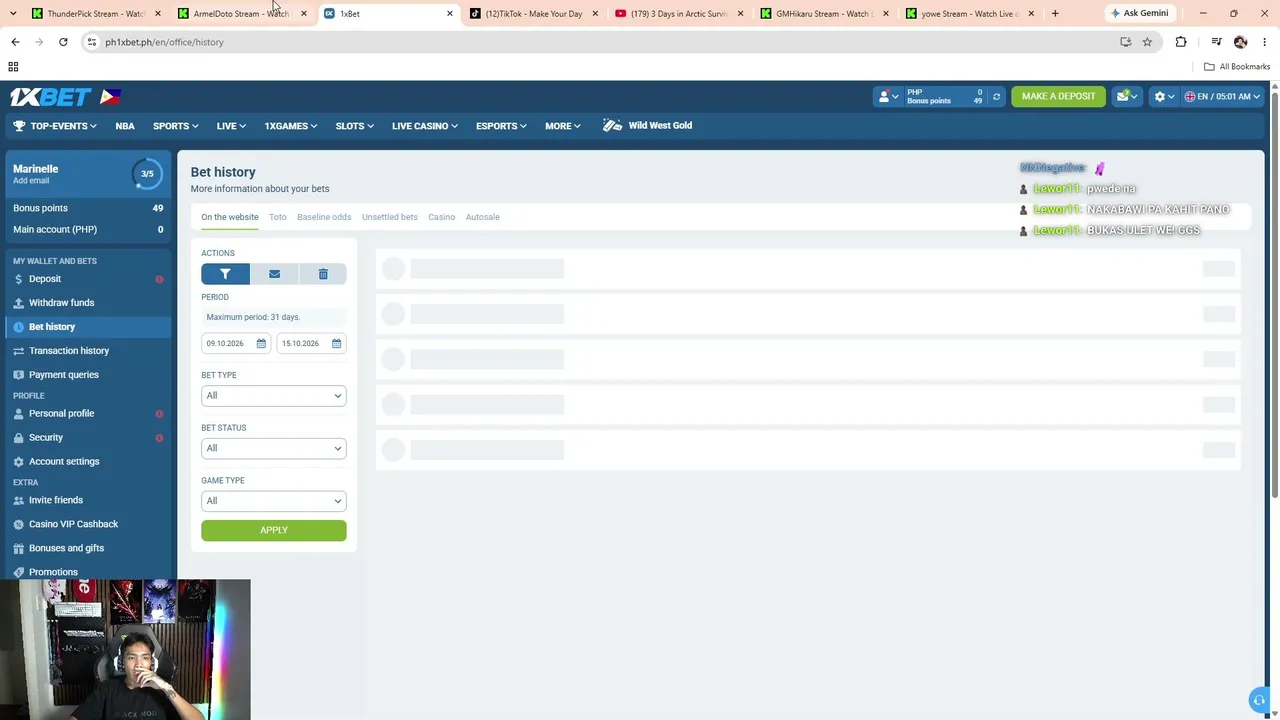Open calendar picker for start date 09.10.2026

(x=261, y=343)
